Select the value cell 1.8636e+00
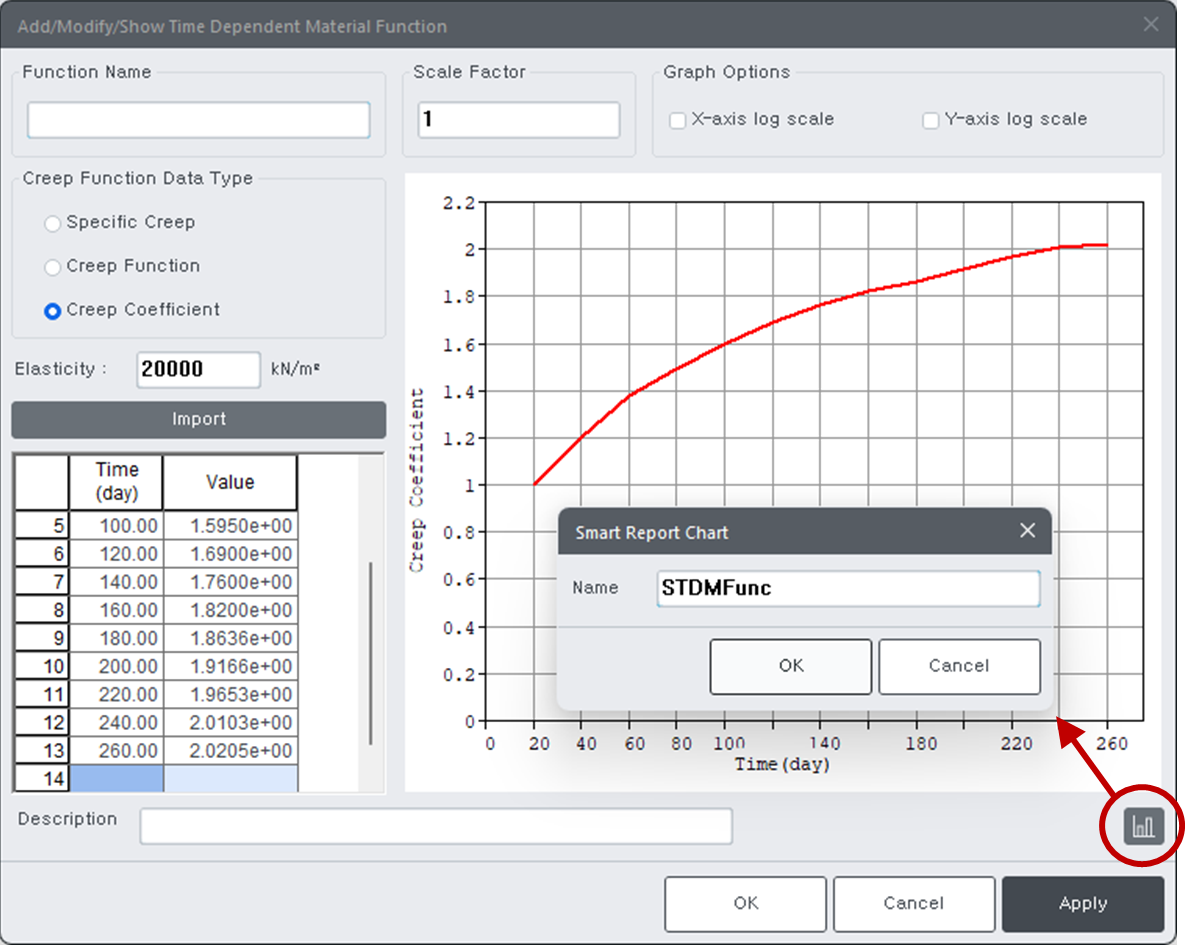1185x945 pixels. pos(231,637)
